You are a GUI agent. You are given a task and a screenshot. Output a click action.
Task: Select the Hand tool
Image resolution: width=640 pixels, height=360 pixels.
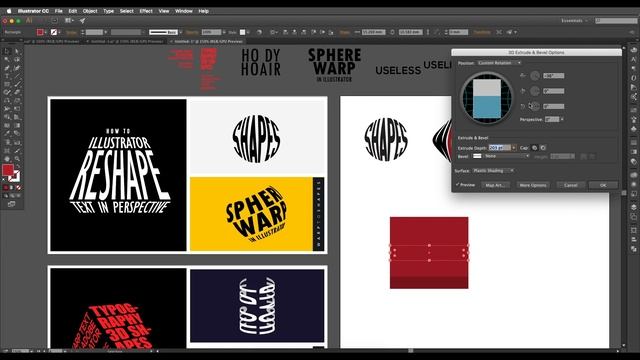(7, 159)
